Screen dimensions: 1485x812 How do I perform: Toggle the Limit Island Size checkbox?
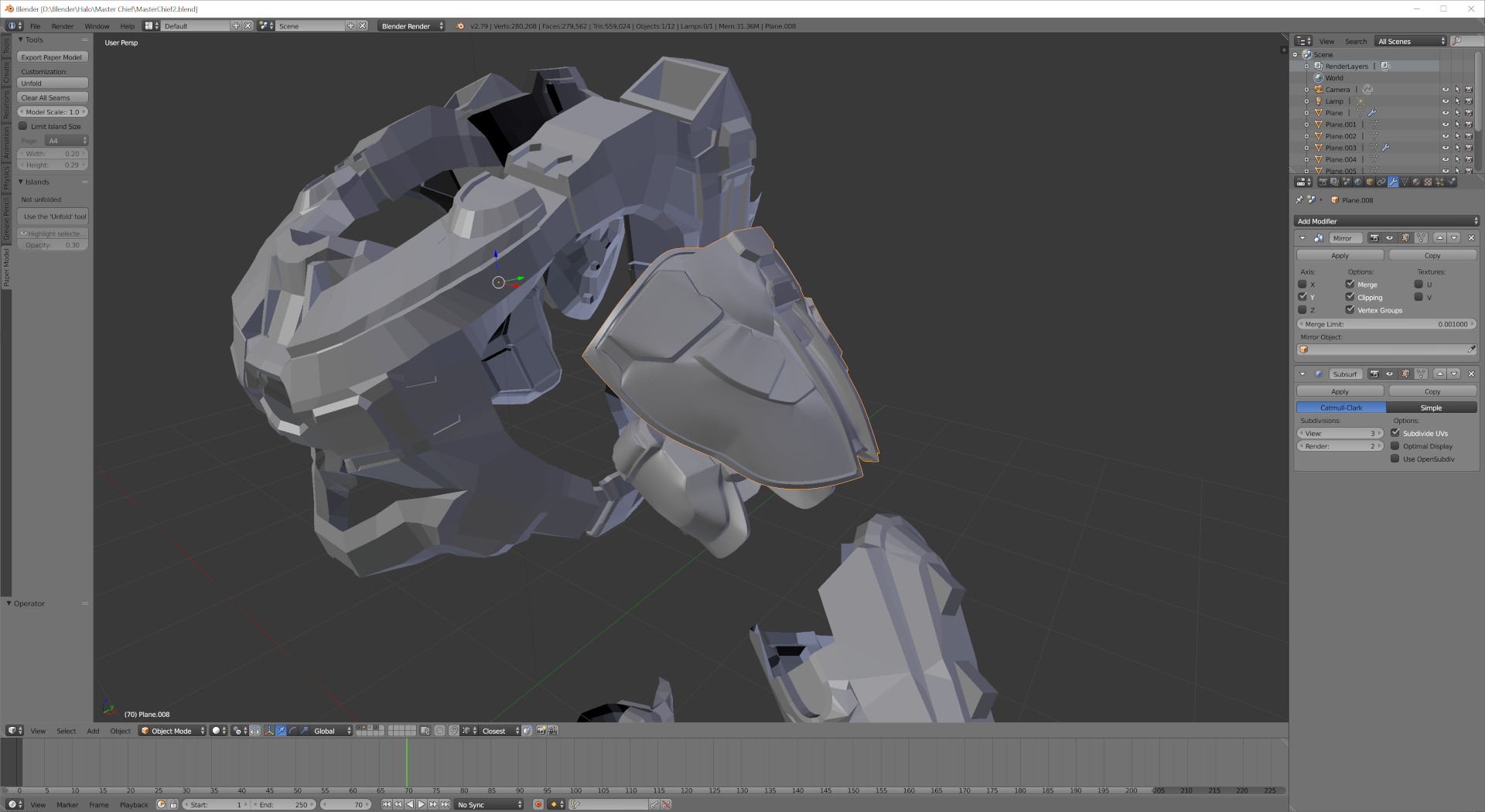(23, 126)
